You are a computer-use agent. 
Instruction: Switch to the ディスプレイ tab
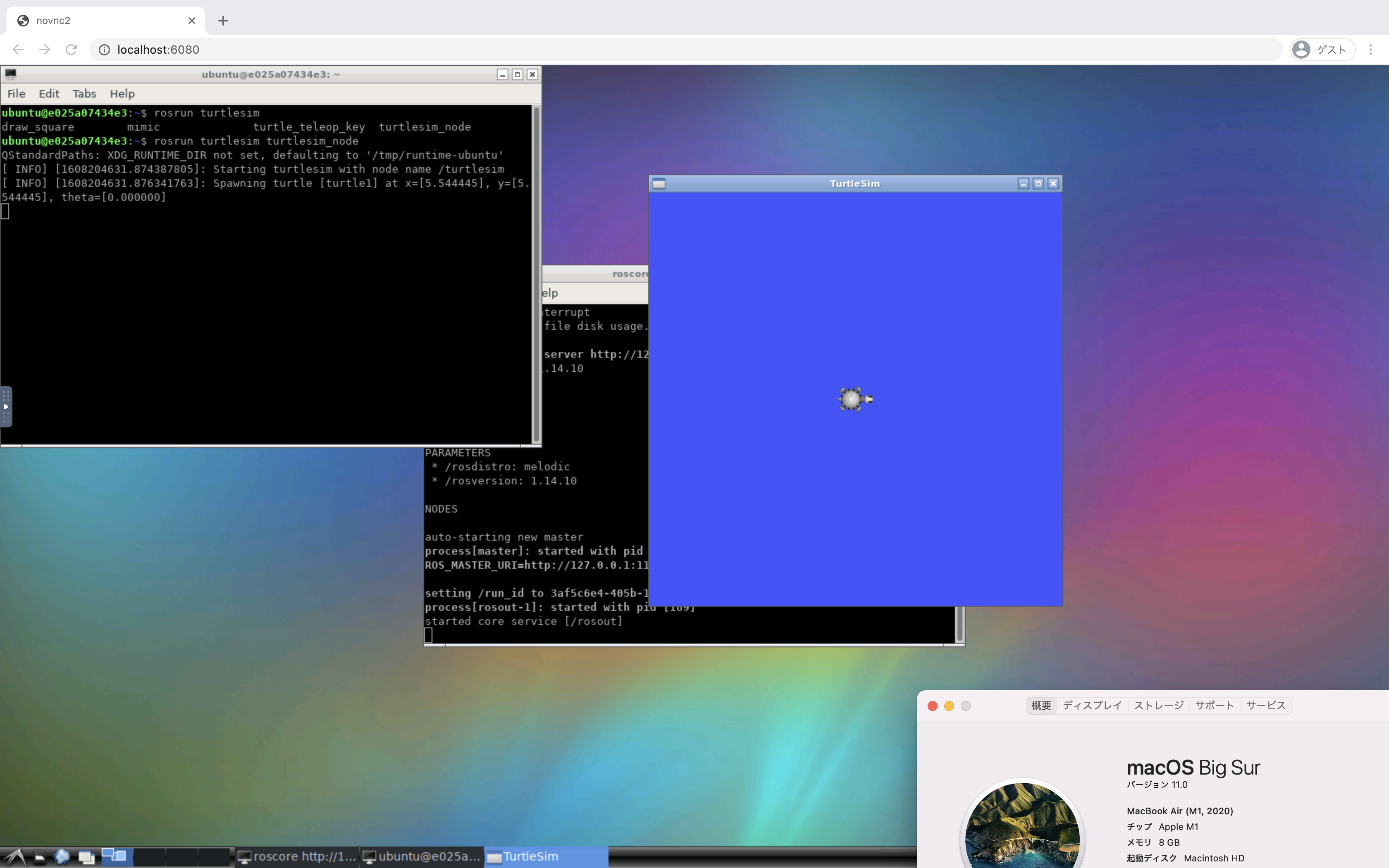pos(1092,706)
